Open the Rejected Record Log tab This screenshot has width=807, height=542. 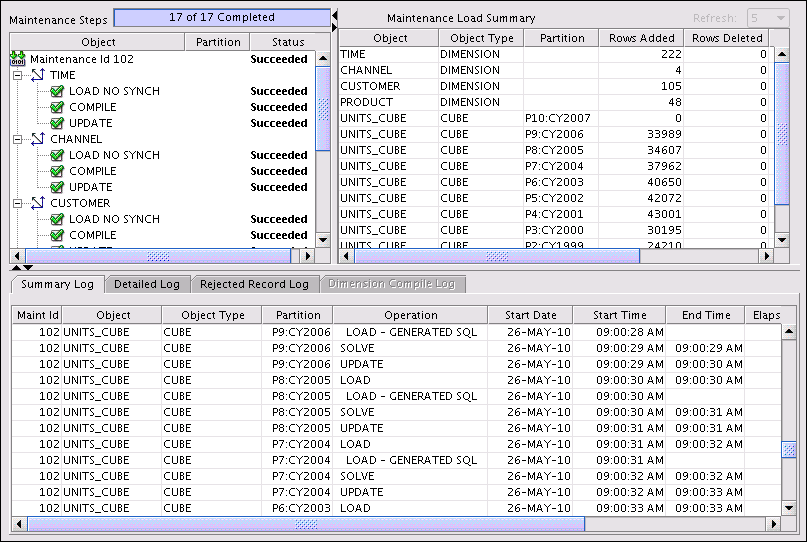254,284
